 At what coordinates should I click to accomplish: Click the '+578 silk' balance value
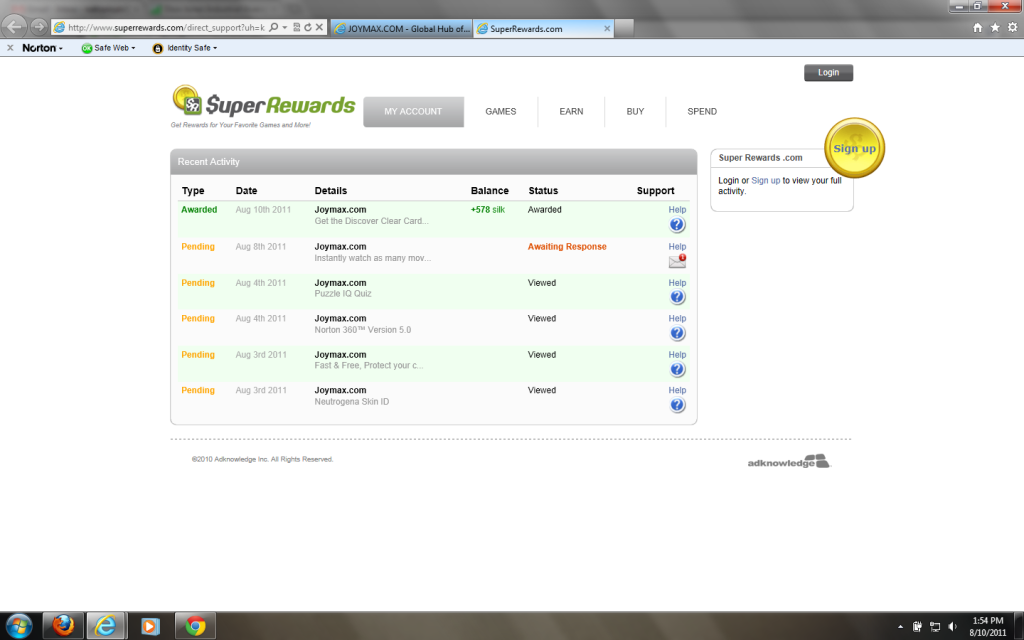click(x=488, y=210)
